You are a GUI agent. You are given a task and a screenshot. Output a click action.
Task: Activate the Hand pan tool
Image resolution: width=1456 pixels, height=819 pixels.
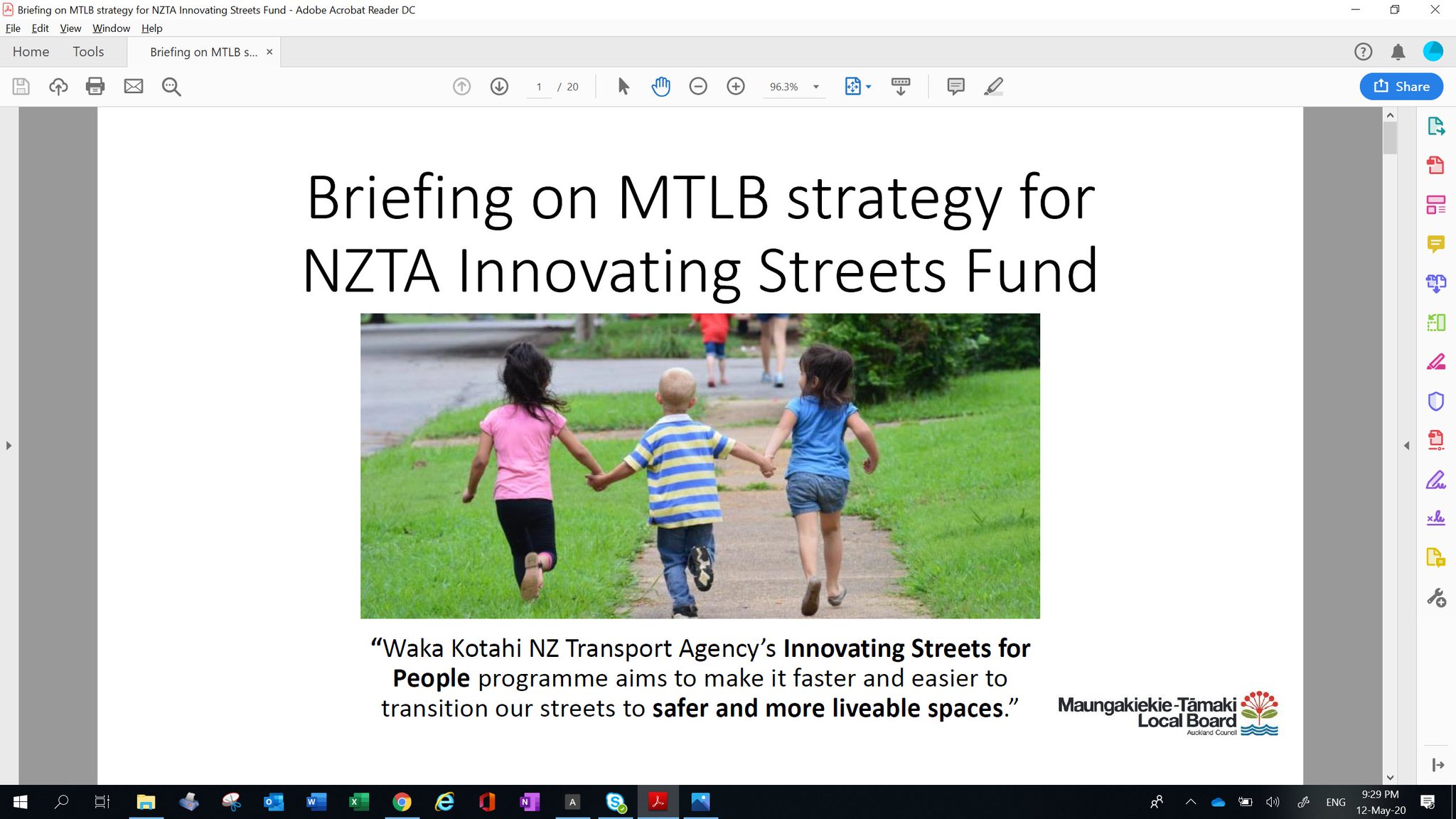660,87
